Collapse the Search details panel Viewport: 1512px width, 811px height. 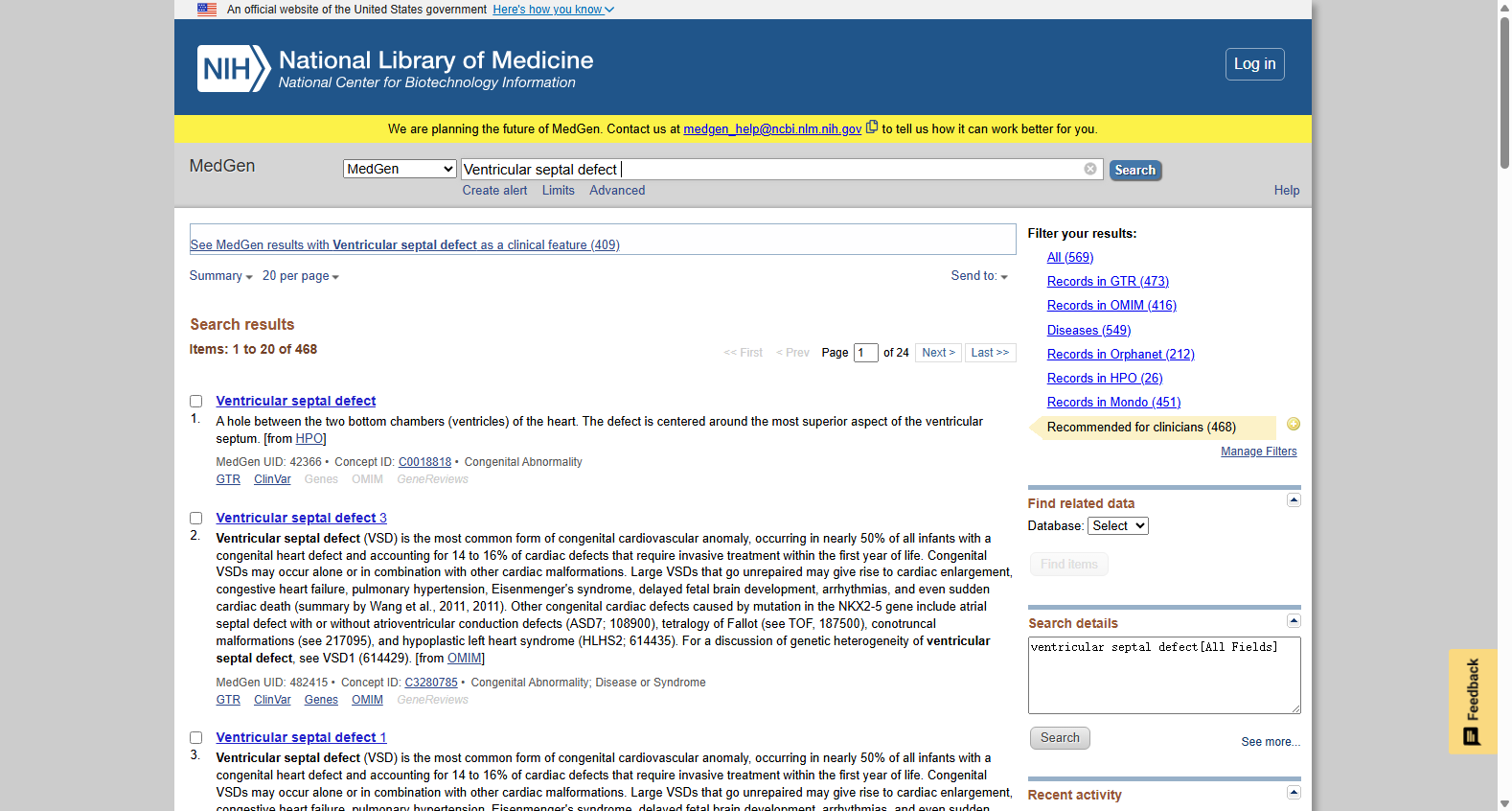[x=1294, y=620]
